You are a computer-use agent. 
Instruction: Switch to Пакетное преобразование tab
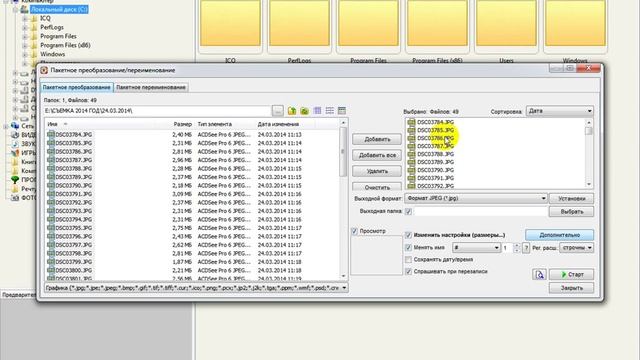(x=77, y=87)
